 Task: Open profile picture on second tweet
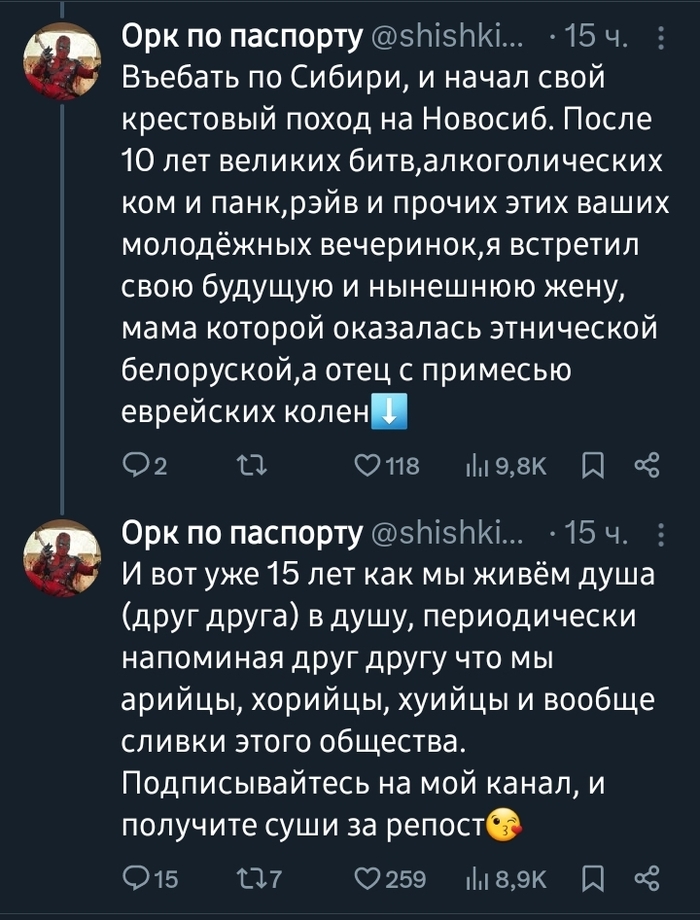[63, 557]
